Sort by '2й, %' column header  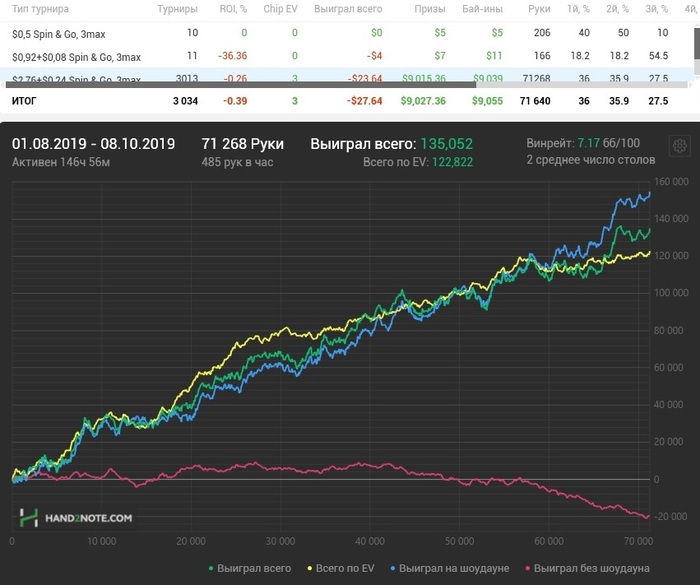click(x=617, y=9)
